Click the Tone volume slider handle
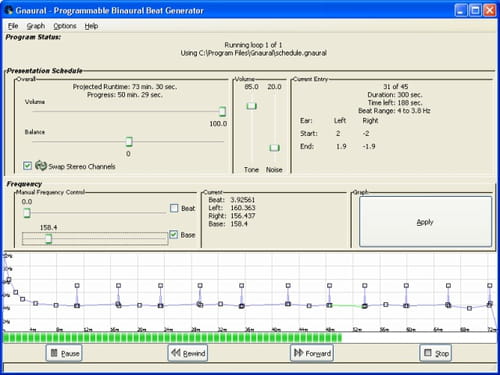The height and width of the screenshot is (375, 500). click(x=252, y=106)
